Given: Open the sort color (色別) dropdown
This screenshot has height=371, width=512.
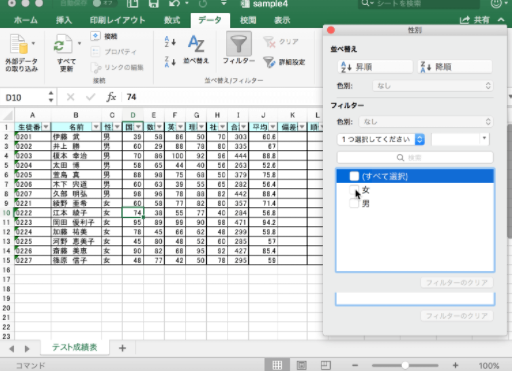Looking at the screenshot, I should [433, 86].
